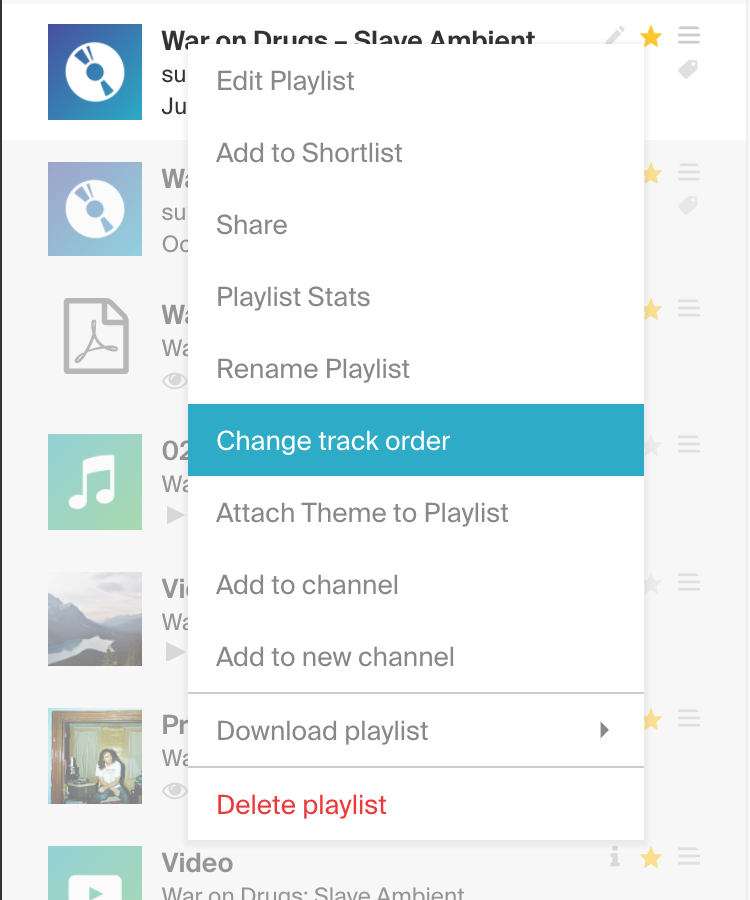Click Delete playlist
The width and height of the screenshot is (750, 900).
301,804
